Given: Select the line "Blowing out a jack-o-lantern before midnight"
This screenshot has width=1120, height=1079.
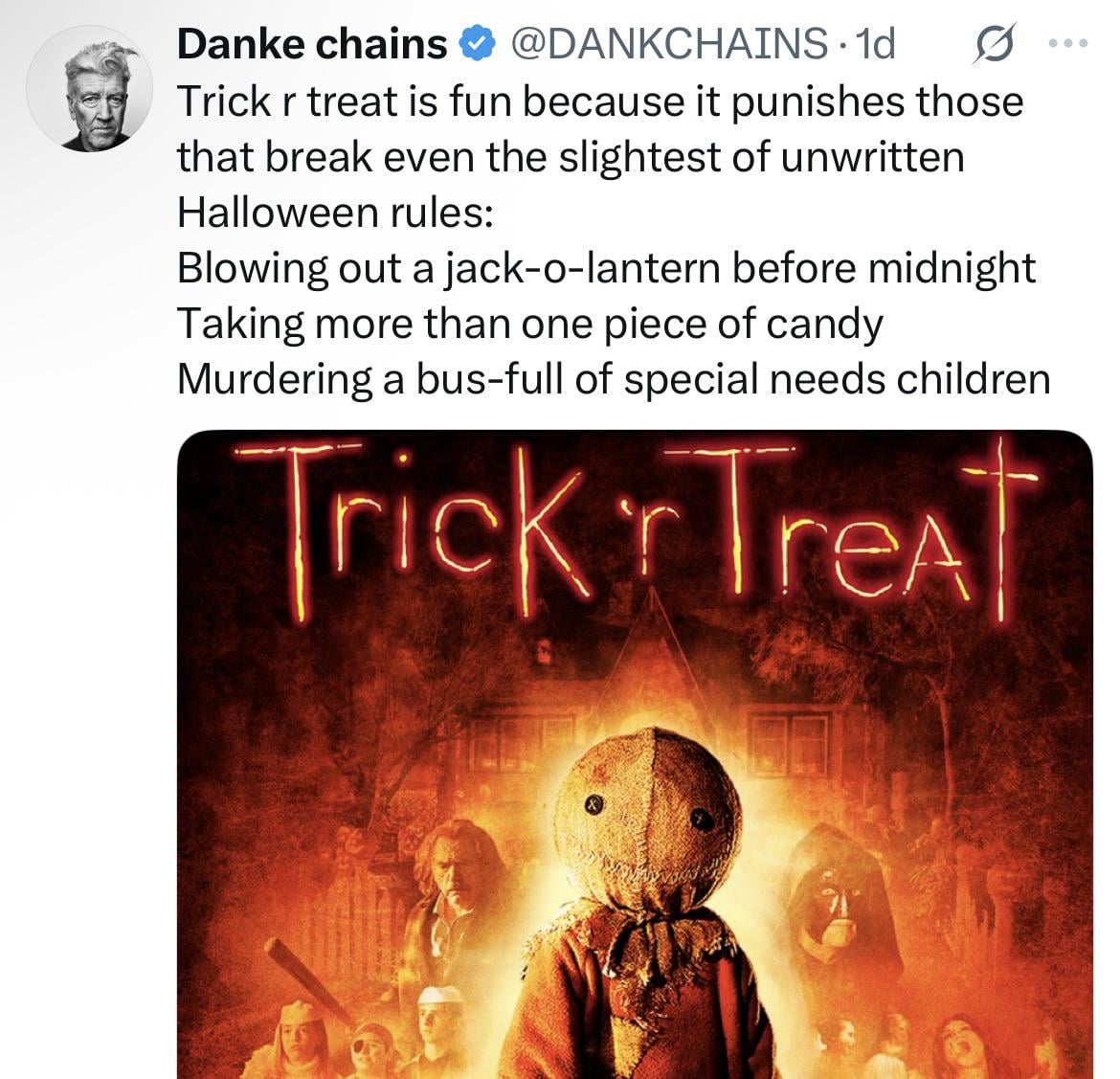Looking at the screenshot, I should coord(605,267).
